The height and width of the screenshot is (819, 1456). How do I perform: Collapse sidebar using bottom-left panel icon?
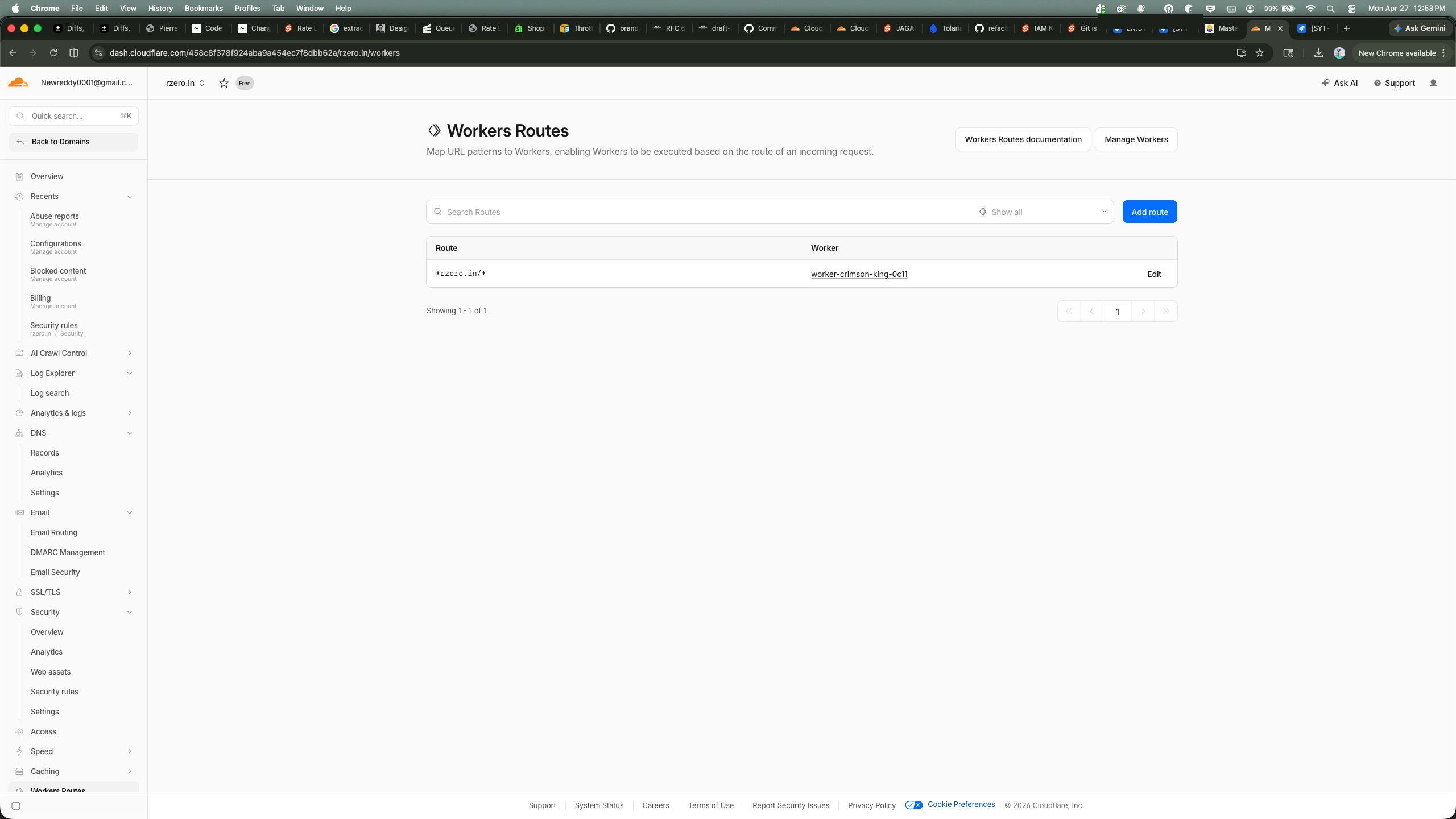[x=16, y=805]
